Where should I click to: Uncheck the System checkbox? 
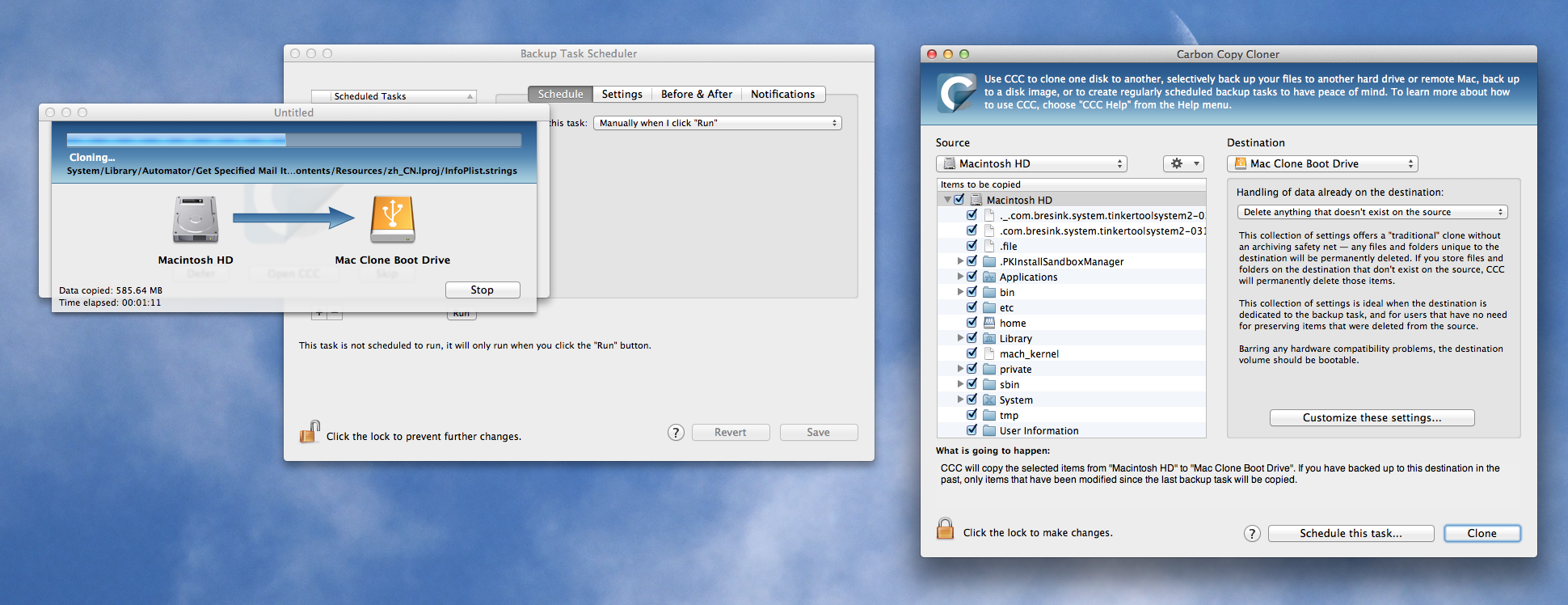pos(972,400)
